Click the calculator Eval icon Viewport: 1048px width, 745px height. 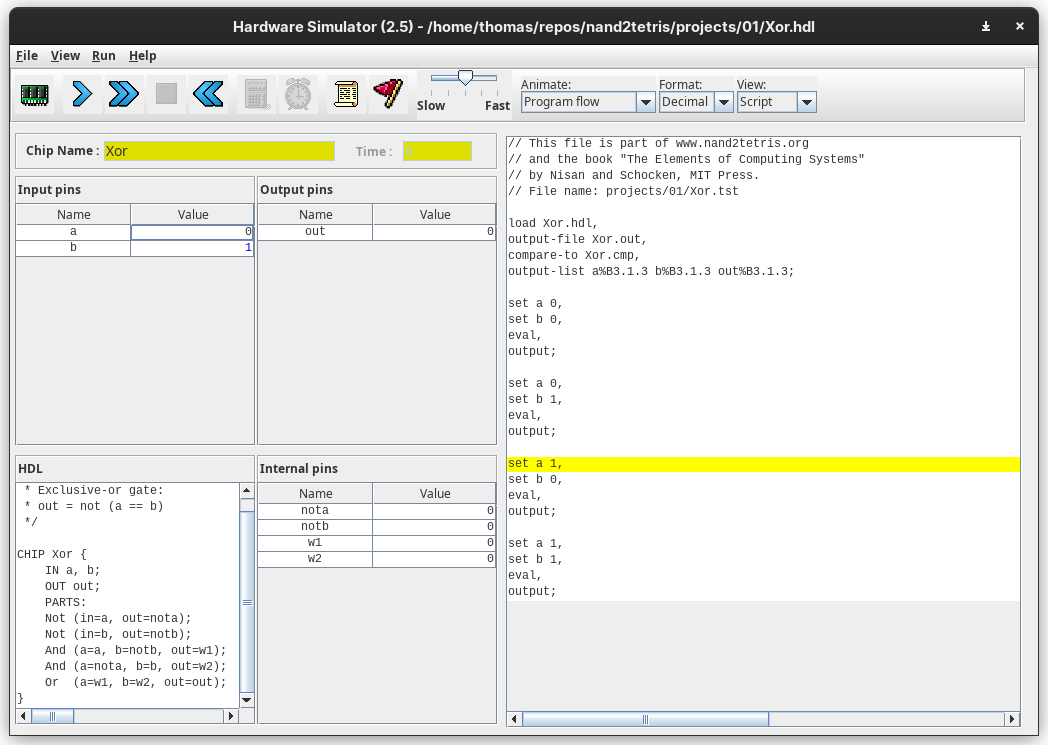click(256, 94)
